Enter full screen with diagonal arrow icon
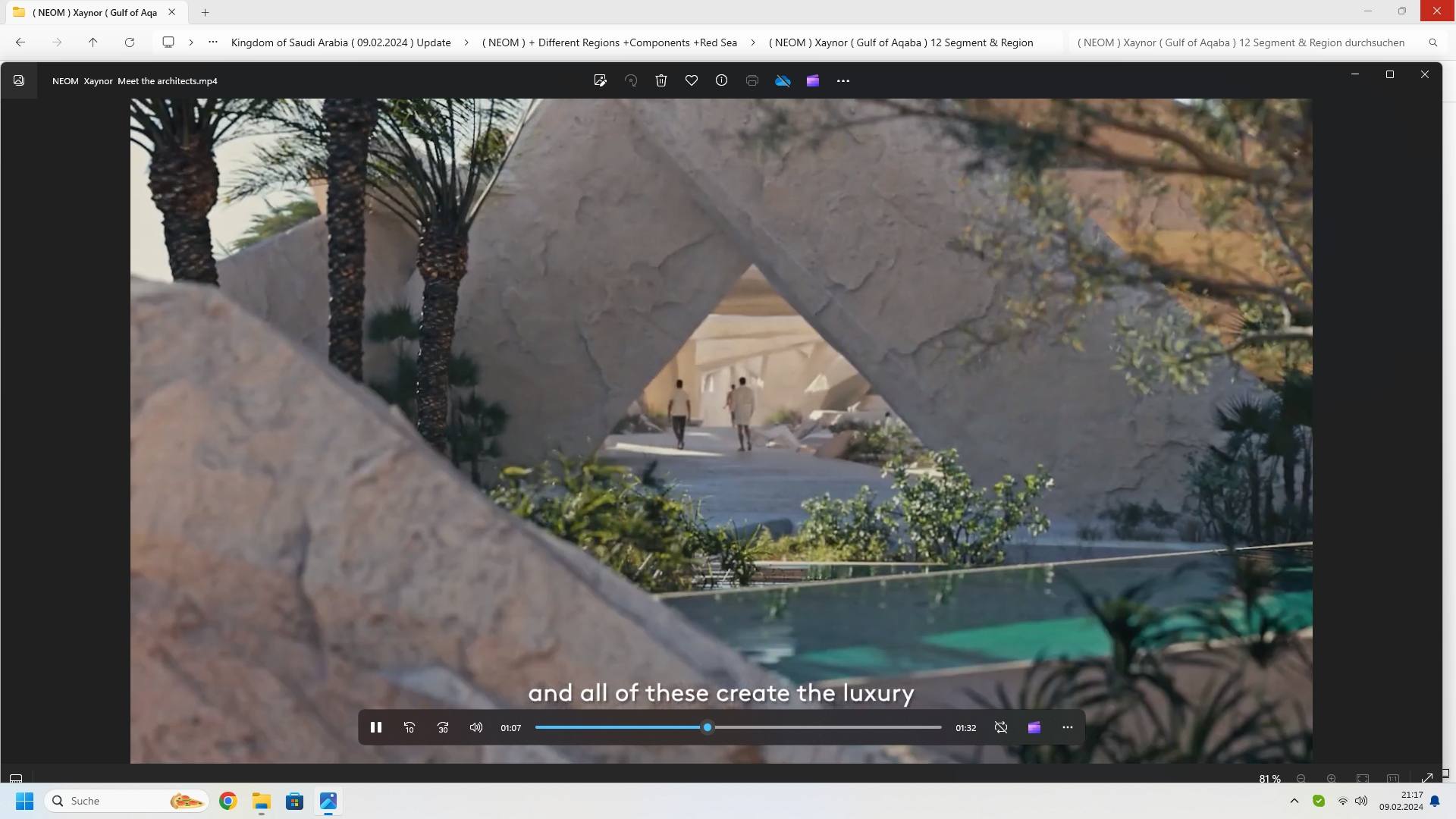The width and height of the screenshot is (1456, 819). coord(1426,779)
